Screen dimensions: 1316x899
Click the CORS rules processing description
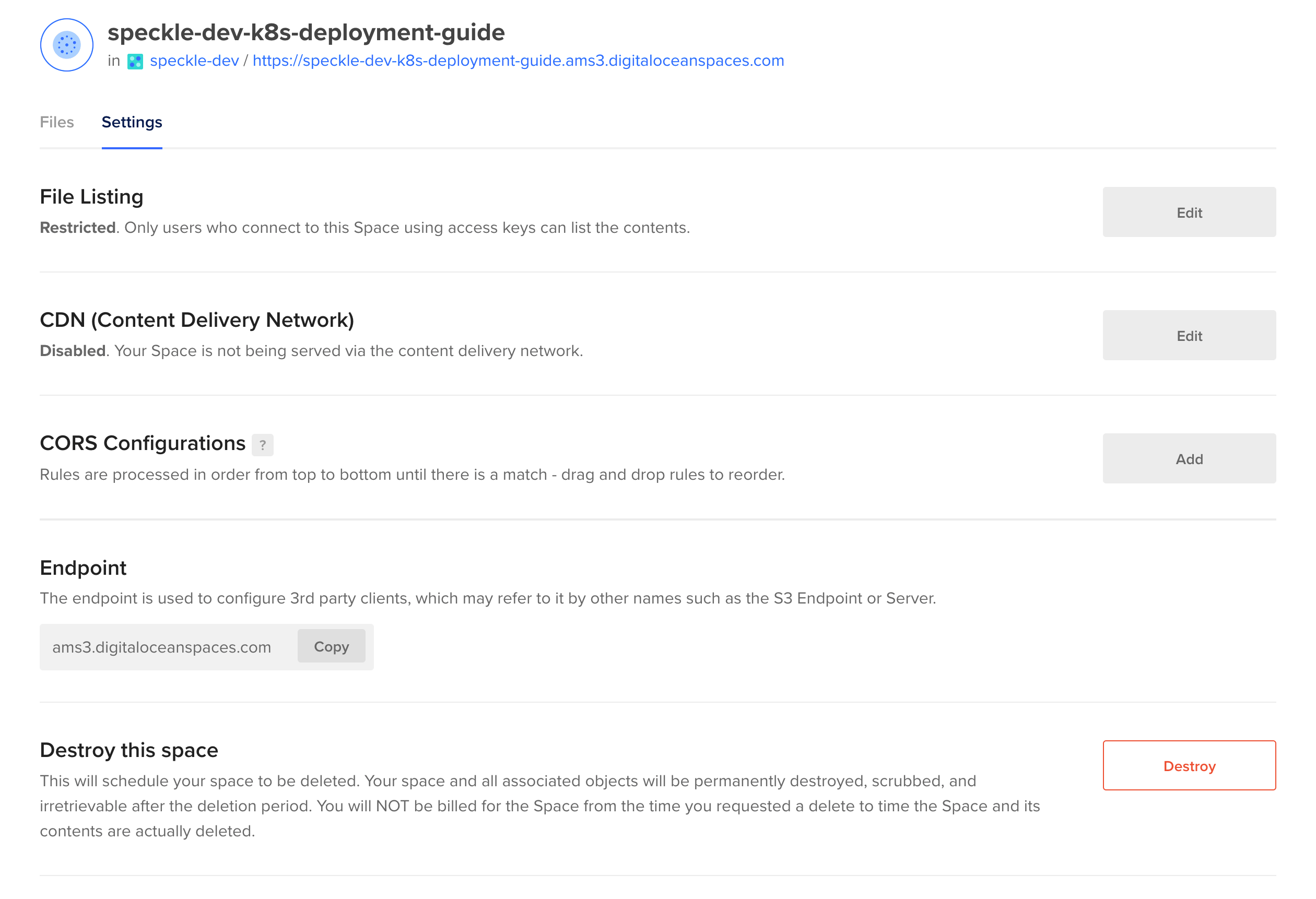(412, 475)
